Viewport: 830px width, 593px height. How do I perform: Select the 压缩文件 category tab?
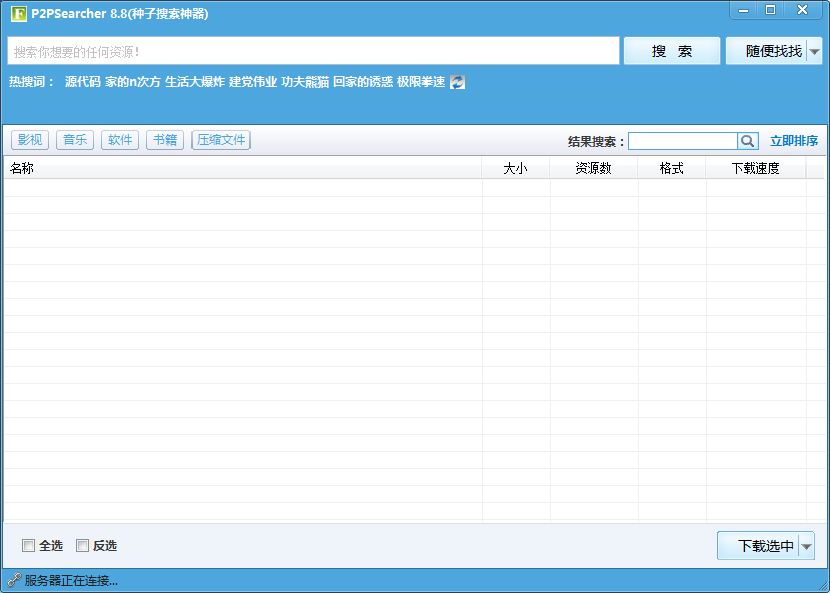pyautogui.click(x=220, y=140)
